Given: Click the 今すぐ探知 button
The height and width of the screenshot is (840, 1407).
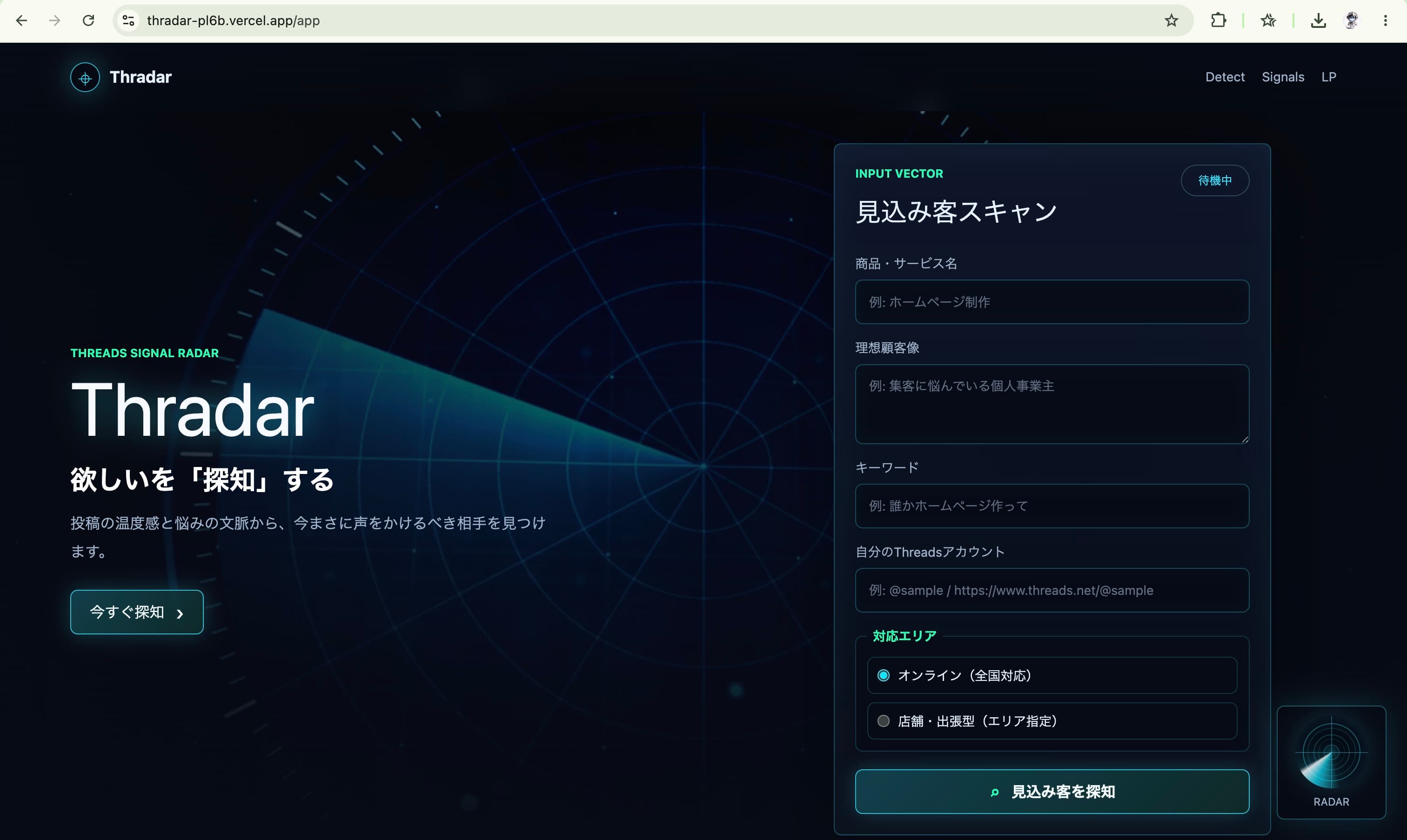Looking at the screenshot, I should tap(136, 612).
